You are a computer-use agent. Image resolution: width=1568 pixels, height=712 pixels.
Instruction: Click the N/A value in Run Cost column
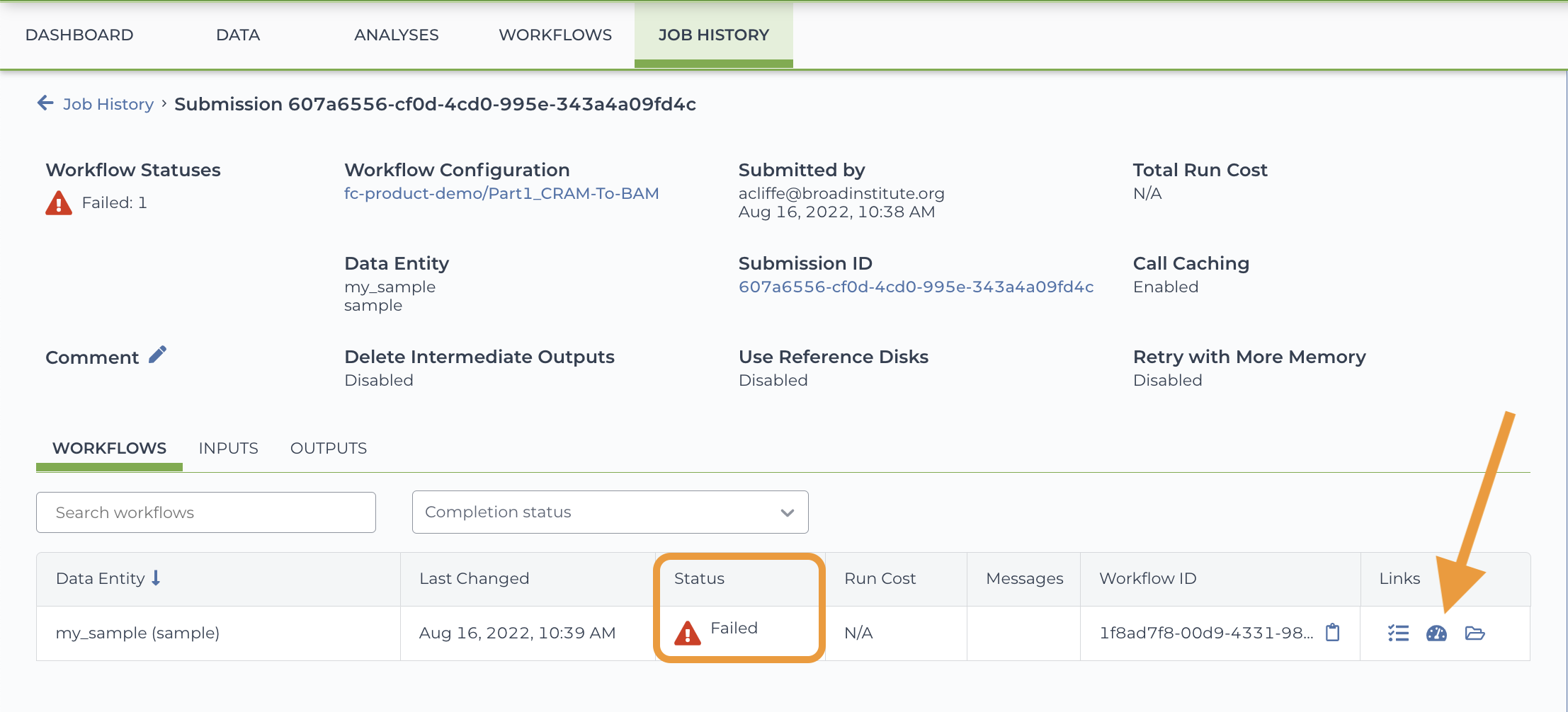pyautogui.click(x=858, y=633)
